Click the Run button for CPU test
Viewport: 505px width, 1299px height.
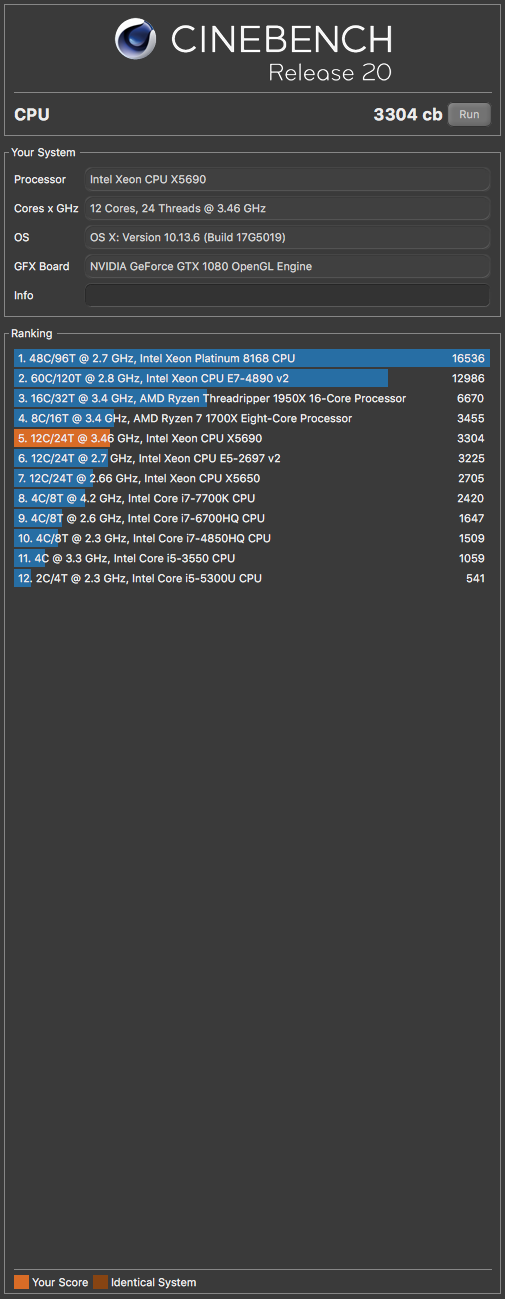coord(469,114)
